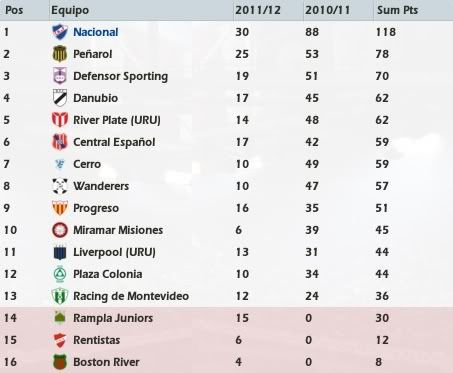Select the Defensor Sporting badge icon
The height and width of the screenshot is (373, 453).
[x=60, y=76]
